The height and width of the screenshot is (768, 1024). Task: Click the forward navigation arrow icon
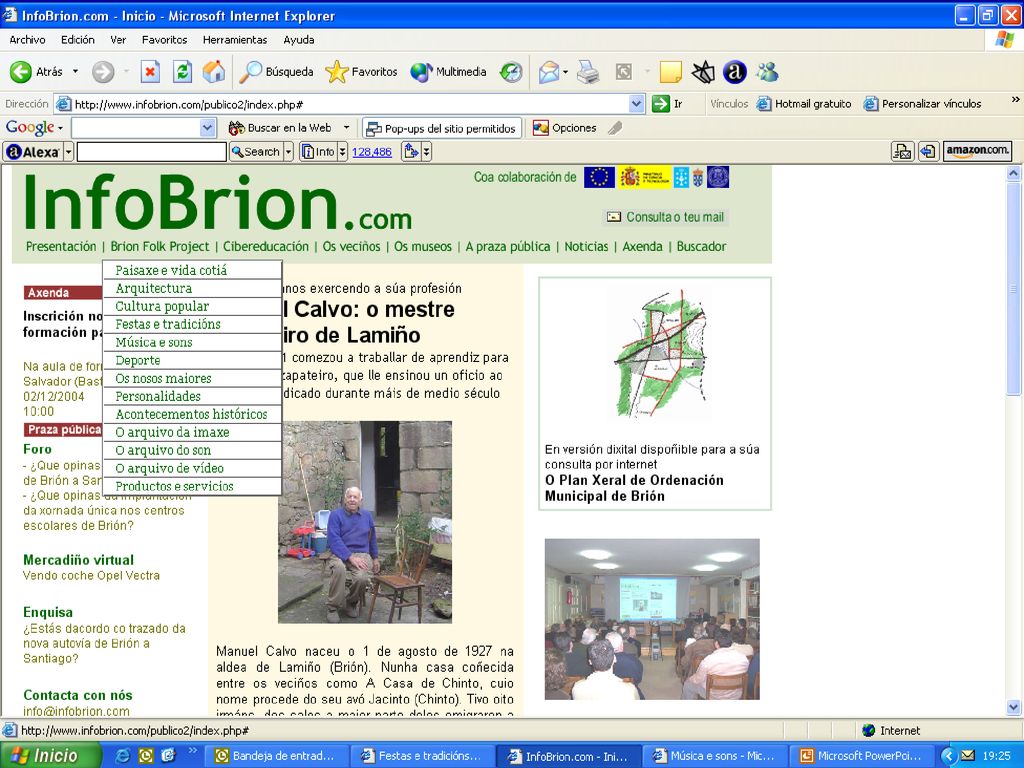pyautogui.click(x=103, y=72)
